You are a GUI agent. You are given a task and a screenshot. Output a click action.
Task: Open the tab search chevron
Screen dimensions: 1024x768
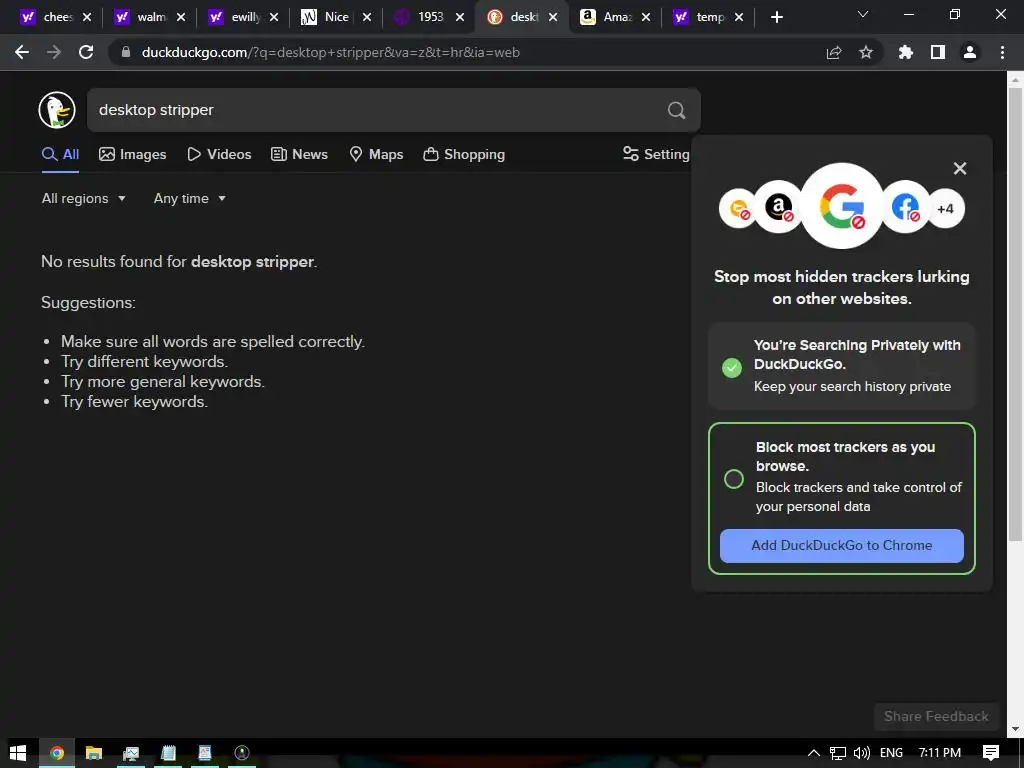point(863,14)
